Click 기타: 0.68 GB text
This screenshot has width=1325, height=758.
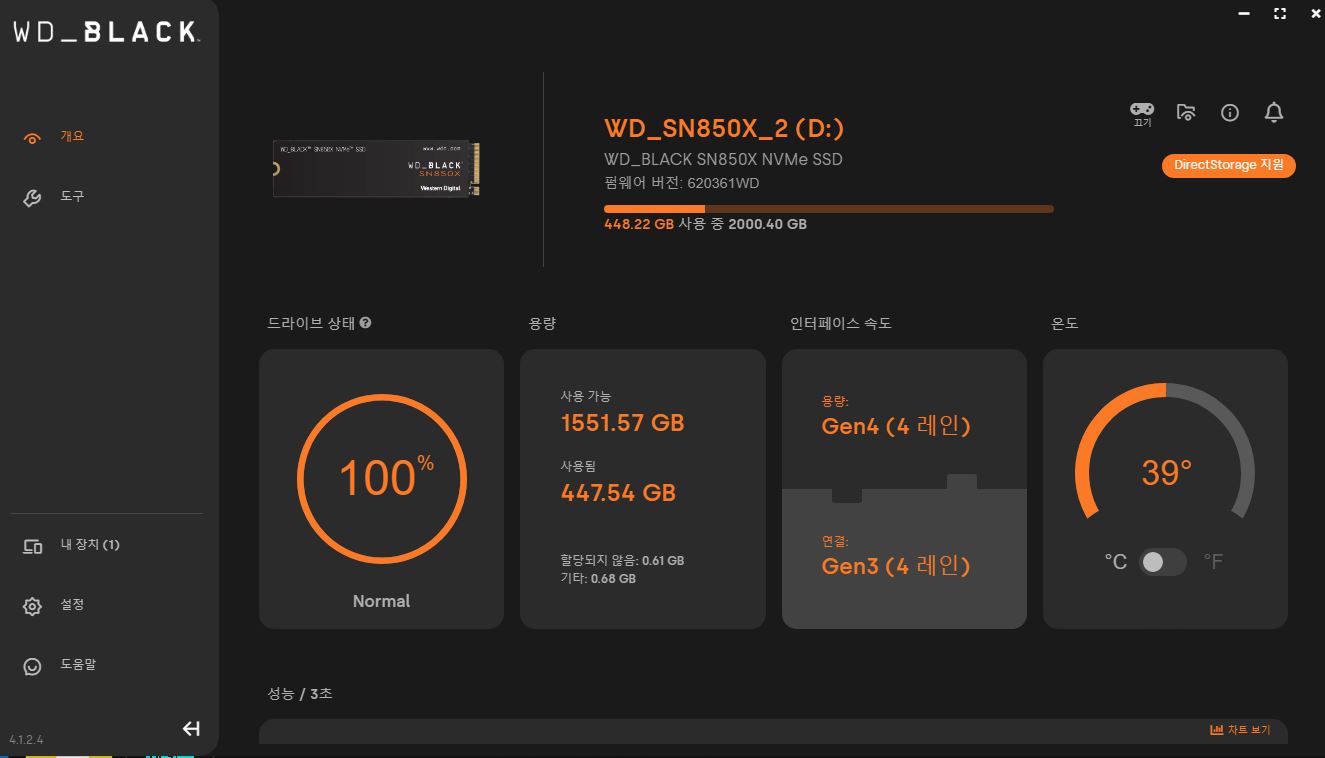point(598,579)
